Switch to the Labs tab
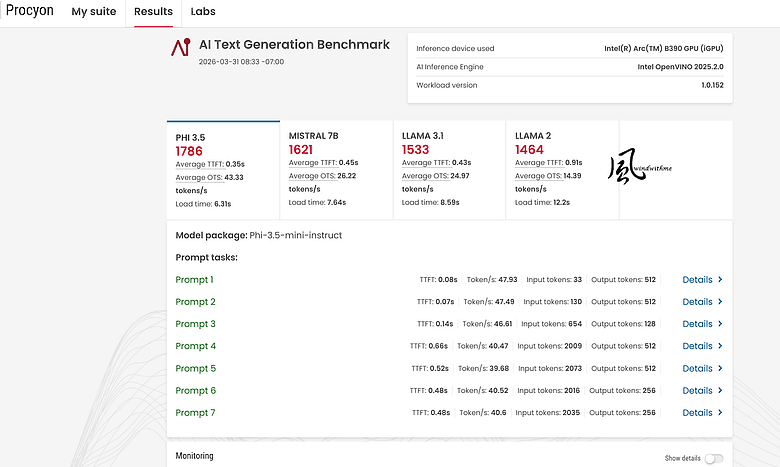The width and height of the screenshot is (780, 467). pos(203,11)
